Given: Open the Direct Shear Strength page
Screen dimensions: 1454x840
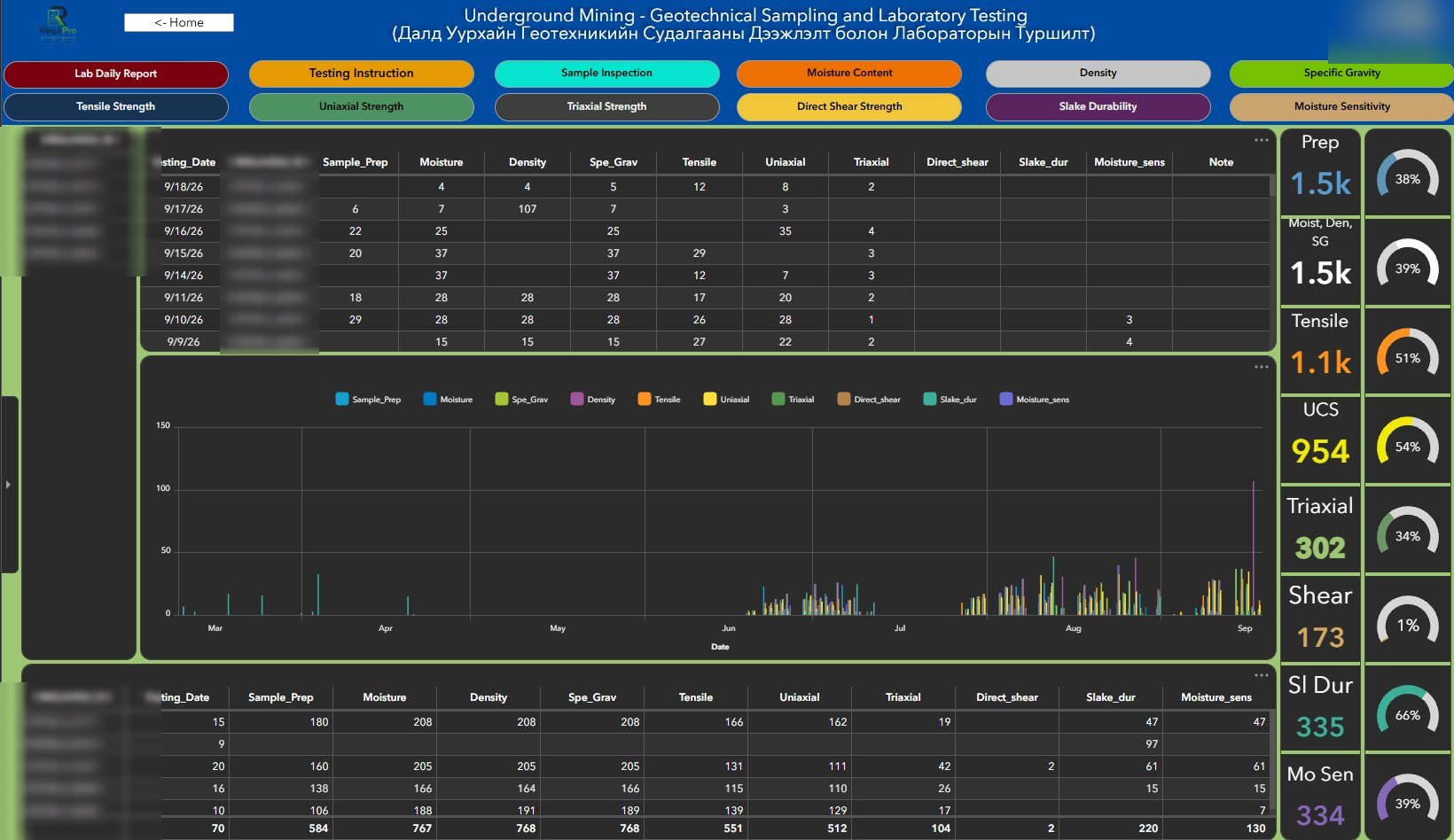Looking at the screenshot, I should point(849,106).
